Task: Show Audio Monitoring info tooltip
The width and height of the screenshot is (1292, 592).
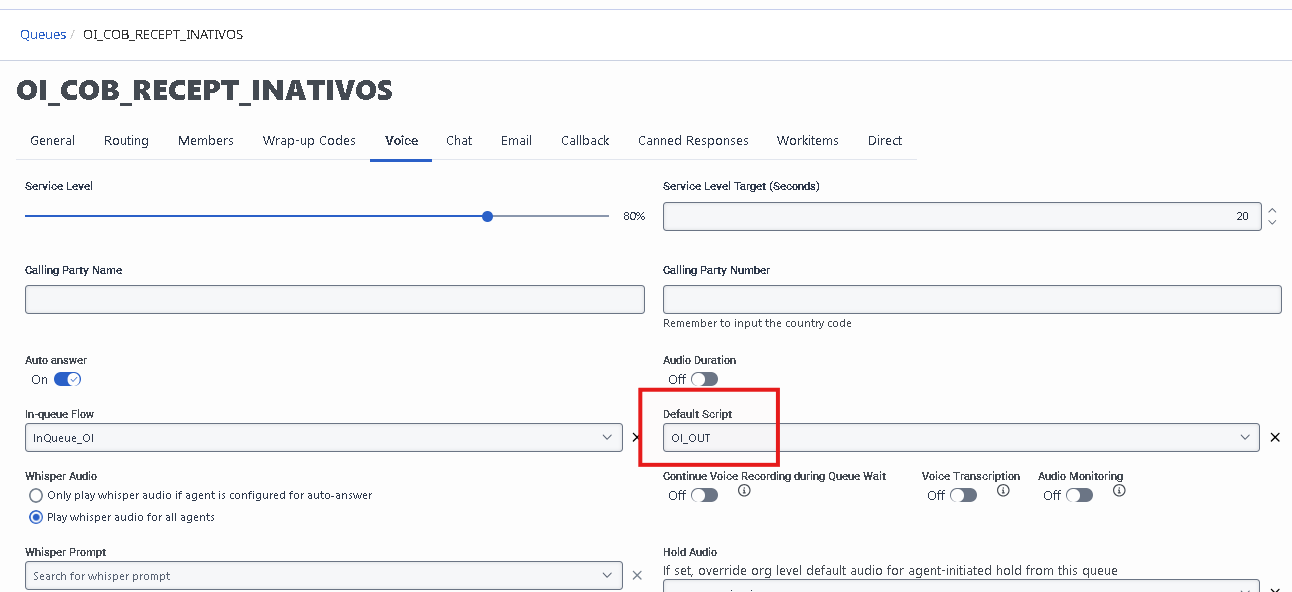Action: [x=1119, y=491]
